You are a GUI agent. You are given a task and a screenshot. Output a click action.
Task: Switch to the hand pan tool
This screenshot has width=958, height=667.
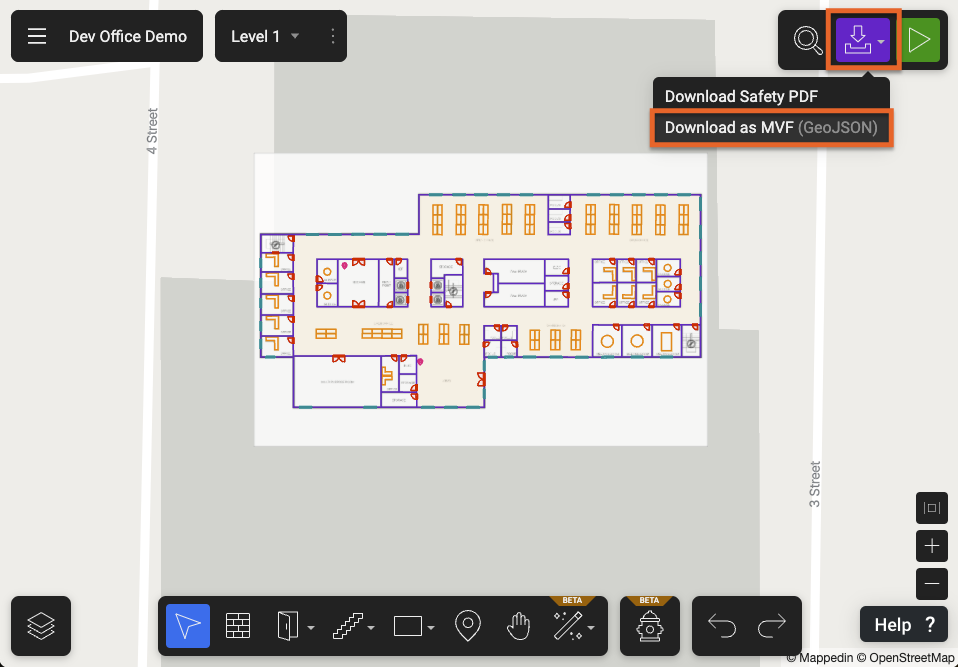point(517,626)
